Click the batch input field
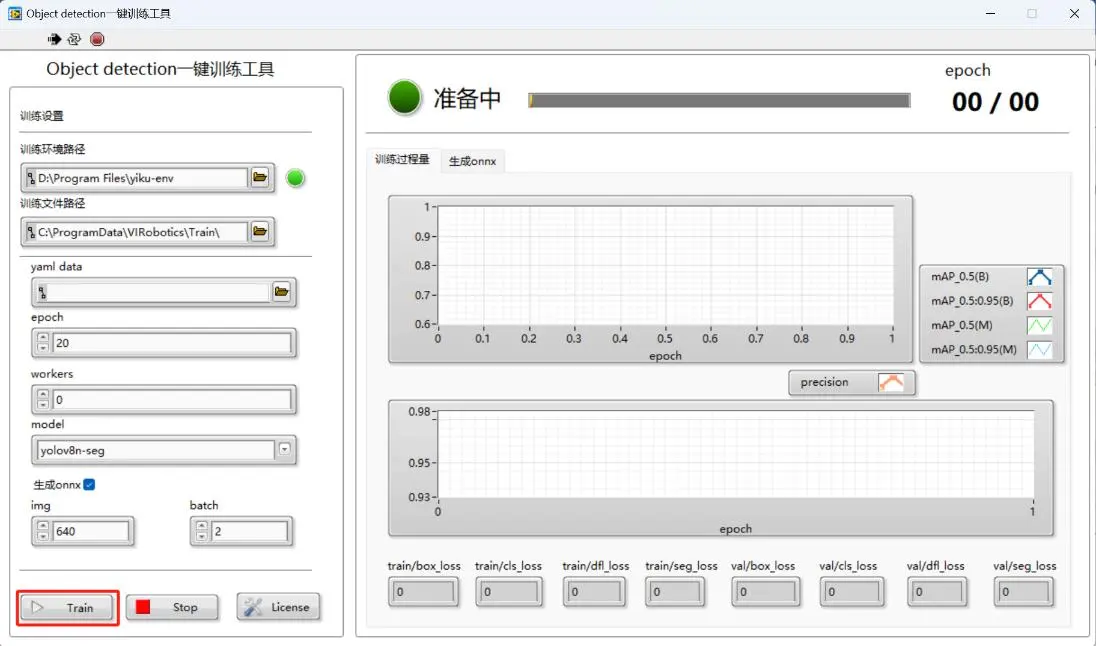Image resolution: width=1096 pixels, height=646 pixels. pos(250,531)
